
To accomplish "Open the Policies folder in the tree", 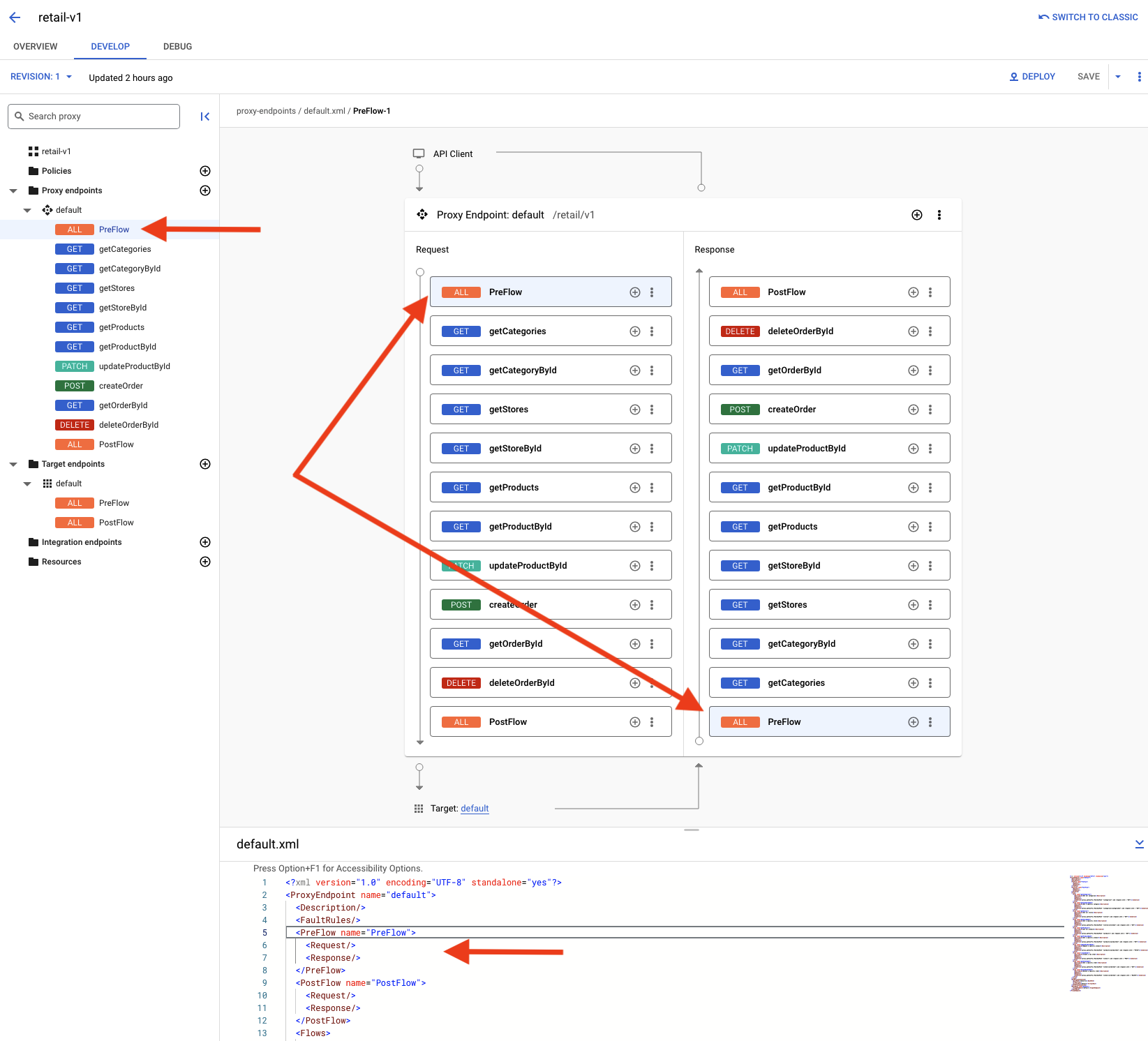I will pyautogui.click(x=57, y=171).
